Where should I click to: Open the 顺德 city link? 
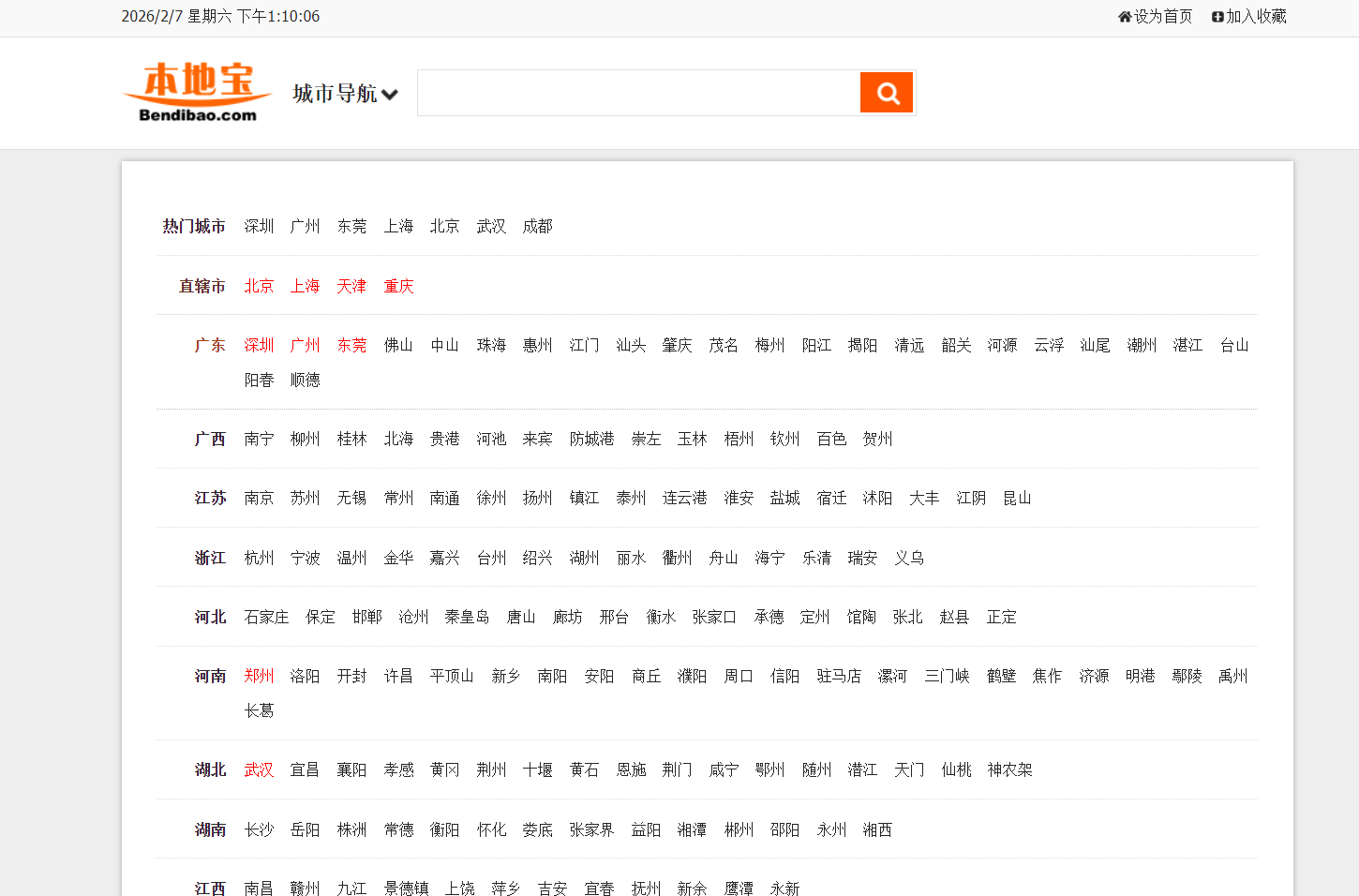pyautogui.click(x=305, y=380)
